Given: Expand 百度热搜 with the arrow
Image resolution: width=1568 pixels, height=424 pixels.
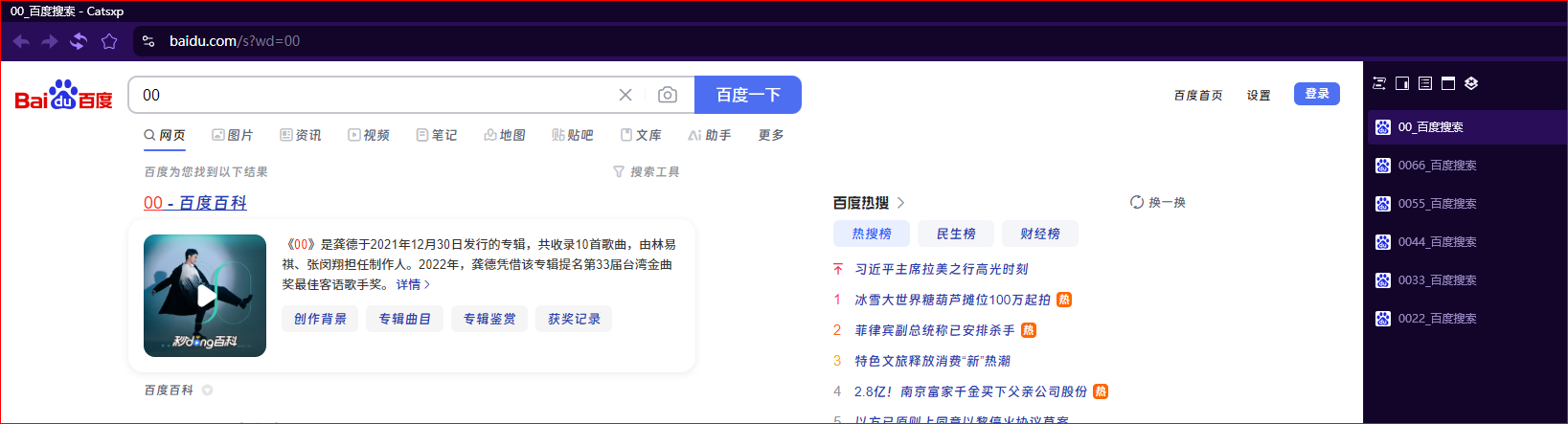Looking at the screenshot, I should click(x=900, y=203).
